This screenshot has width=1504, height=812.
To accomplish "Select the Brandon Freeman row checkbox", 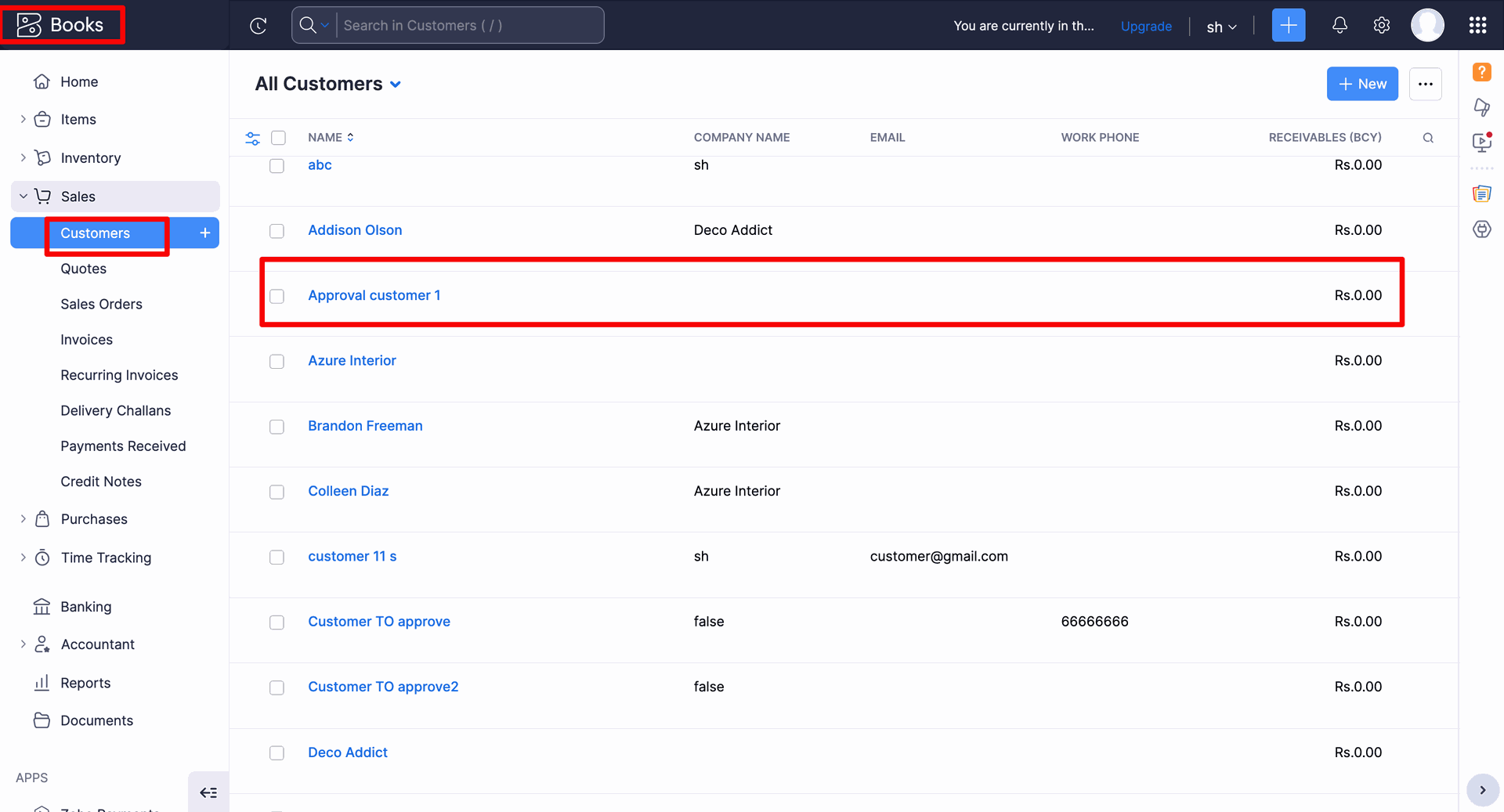I will [277, 427].
